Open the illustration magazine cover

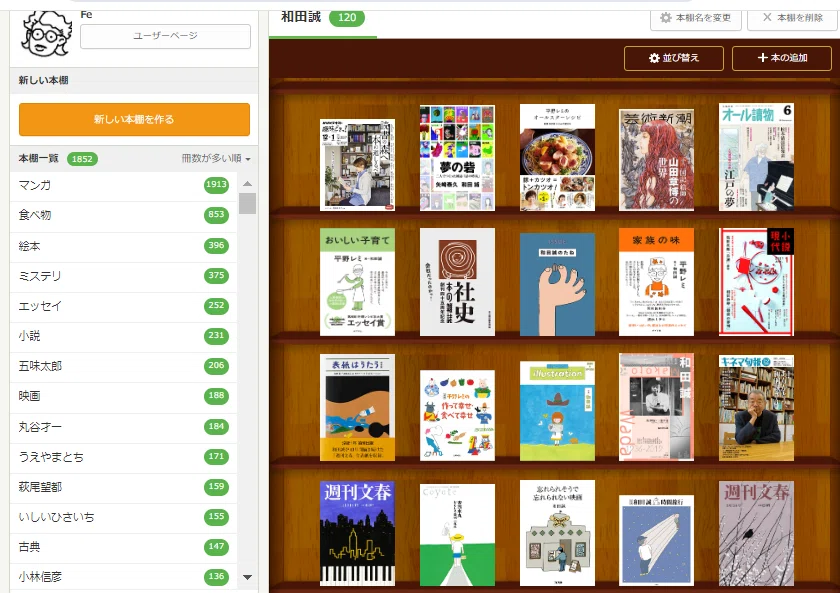click(x=557, y=411)
